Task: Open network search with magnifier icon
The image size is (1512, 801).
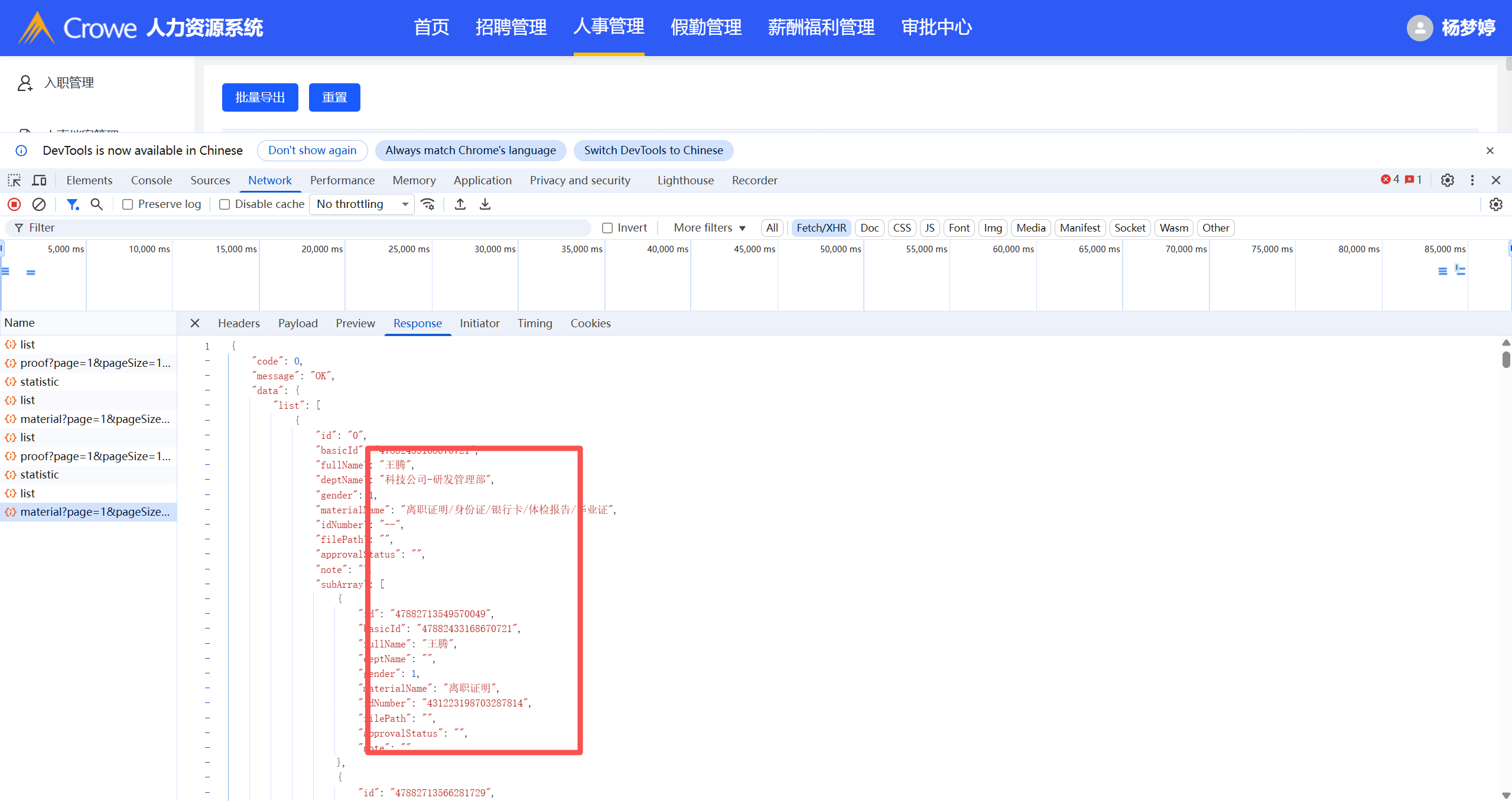Action: (96, 204)
